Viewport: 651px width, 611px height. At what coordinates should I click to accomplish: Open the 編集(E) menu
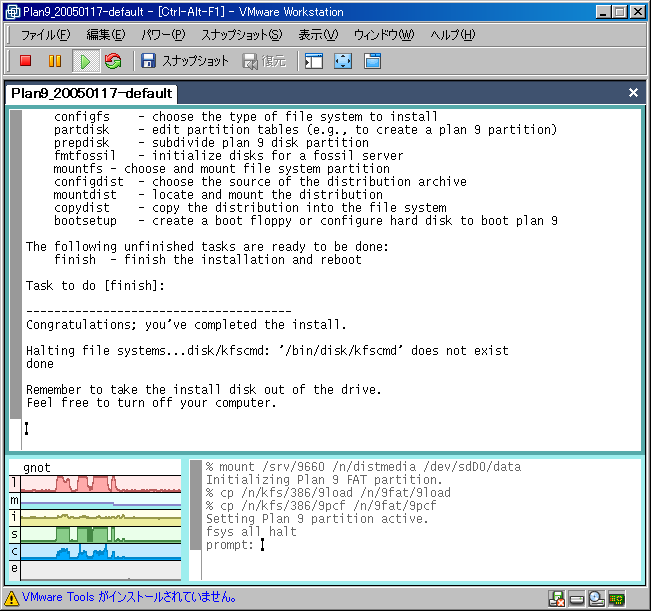coord(105,35)
